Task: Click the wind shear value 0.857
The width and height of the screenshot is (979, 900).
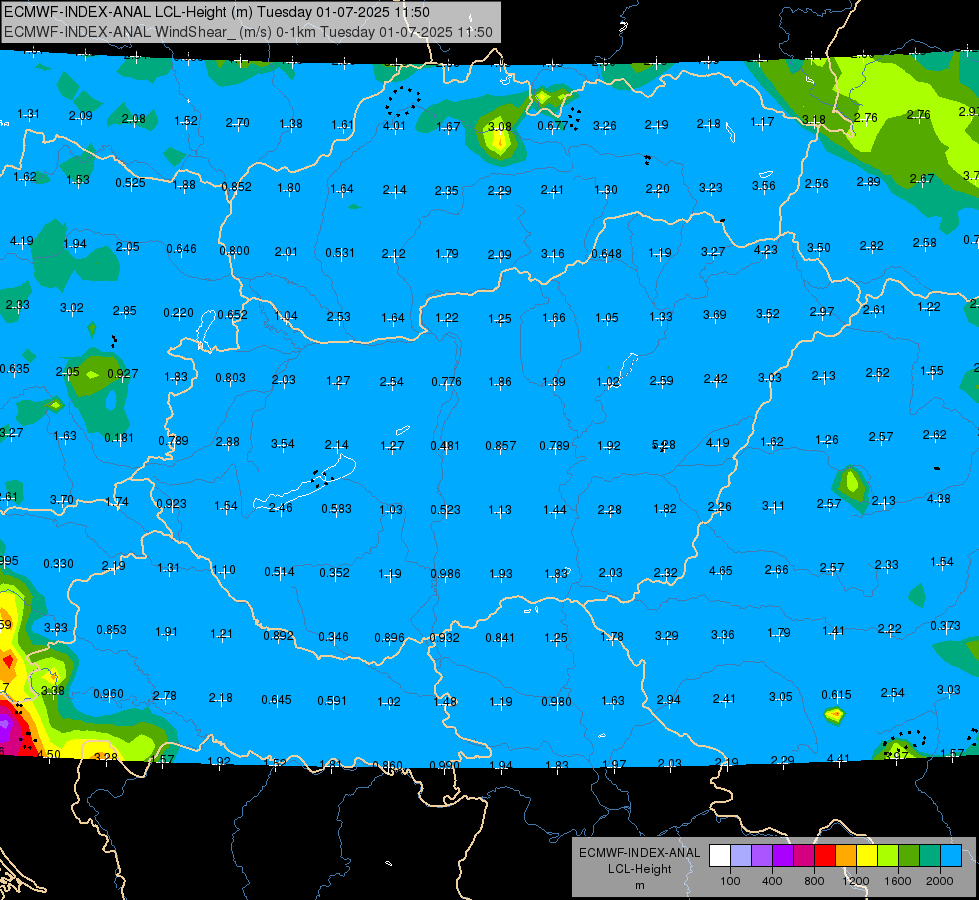Action: pyautogui.click(x=501, y=445)
